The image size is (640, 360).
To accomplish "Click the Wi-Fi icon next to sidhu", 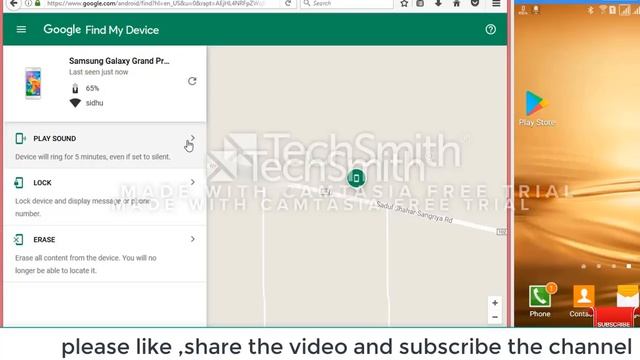I will tap(75, 103).
